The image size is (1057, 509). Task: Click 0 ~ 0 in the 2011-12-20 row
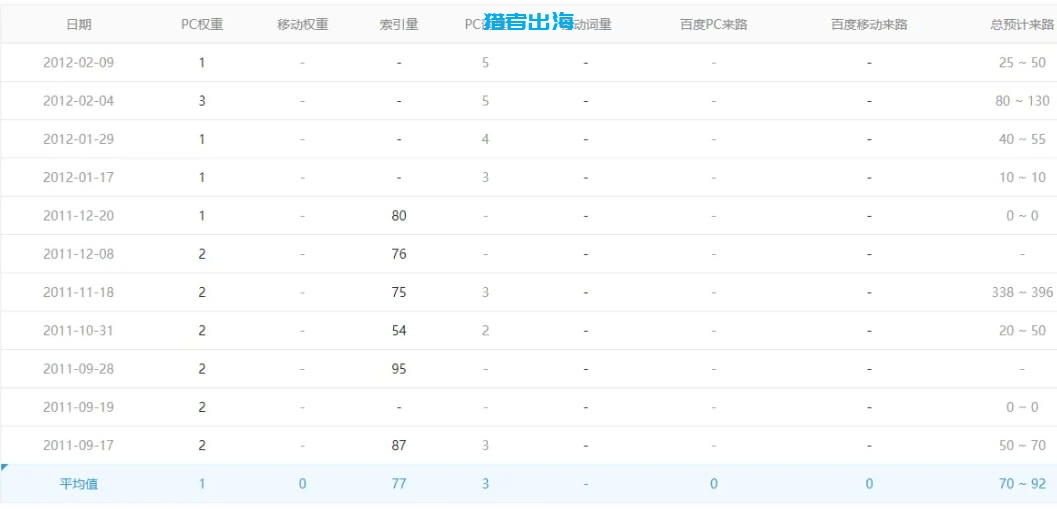point(1022,216)
